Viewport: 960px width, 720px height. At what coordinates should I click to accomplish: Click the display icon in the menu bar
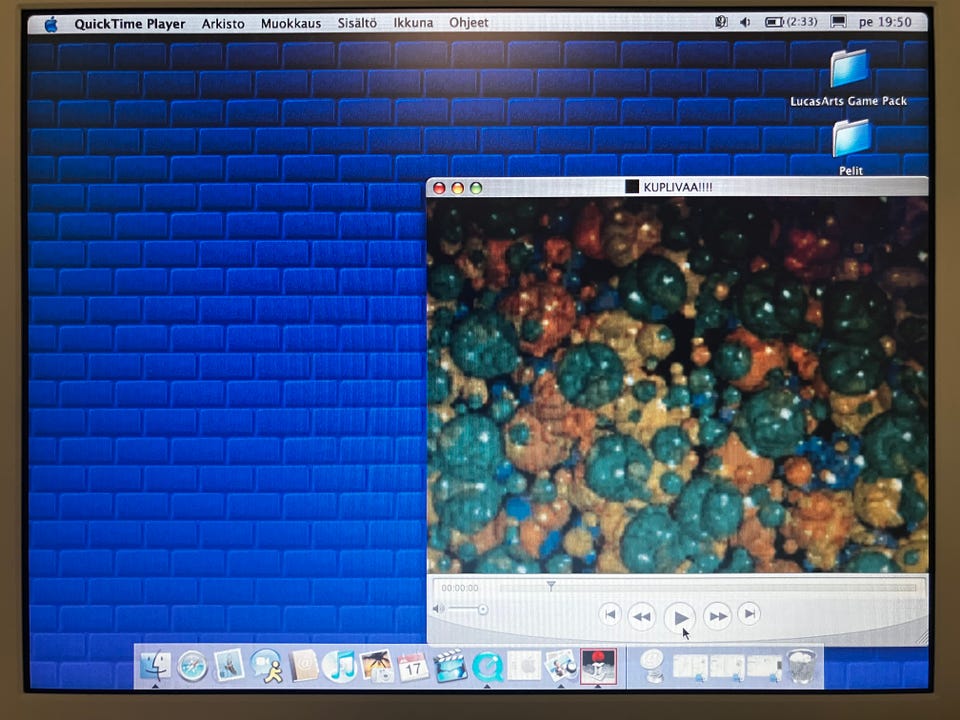(x=838, y=22)
